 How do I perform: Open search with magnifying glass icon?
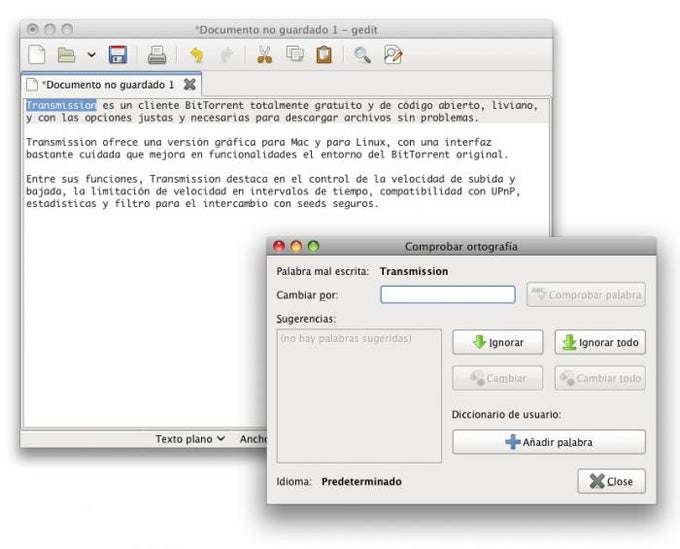point(362,55)
